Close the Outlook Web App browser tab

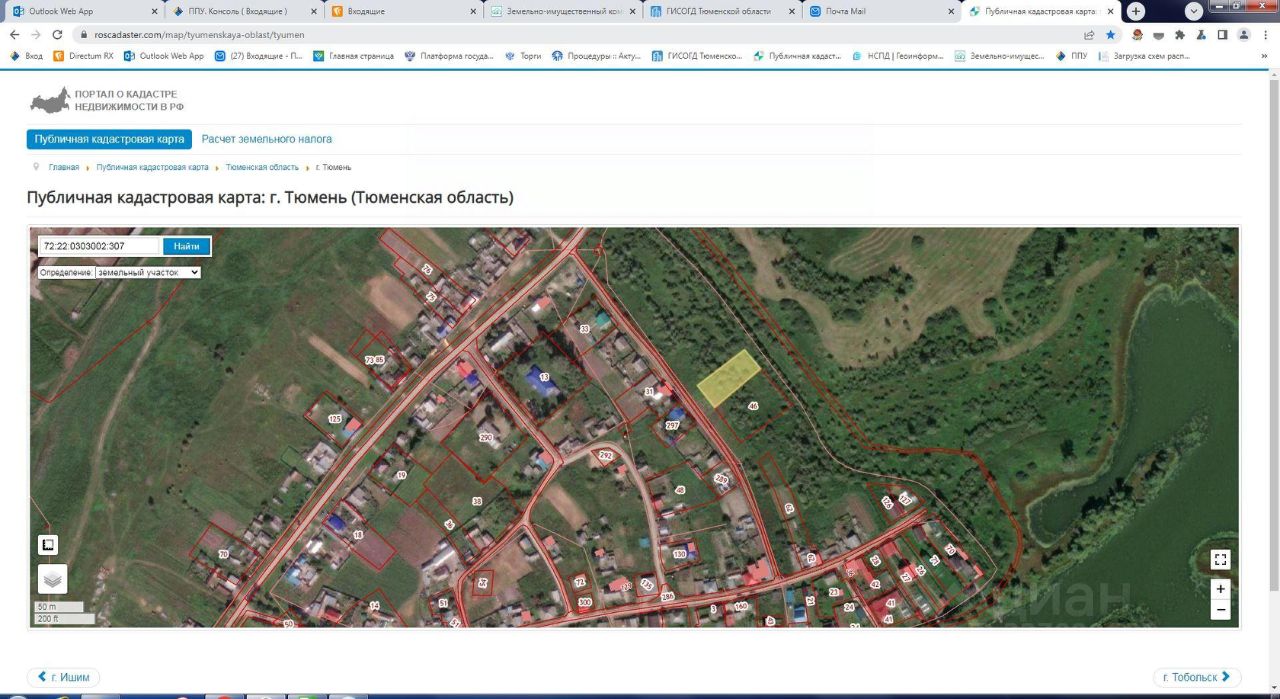pos(153,11)
